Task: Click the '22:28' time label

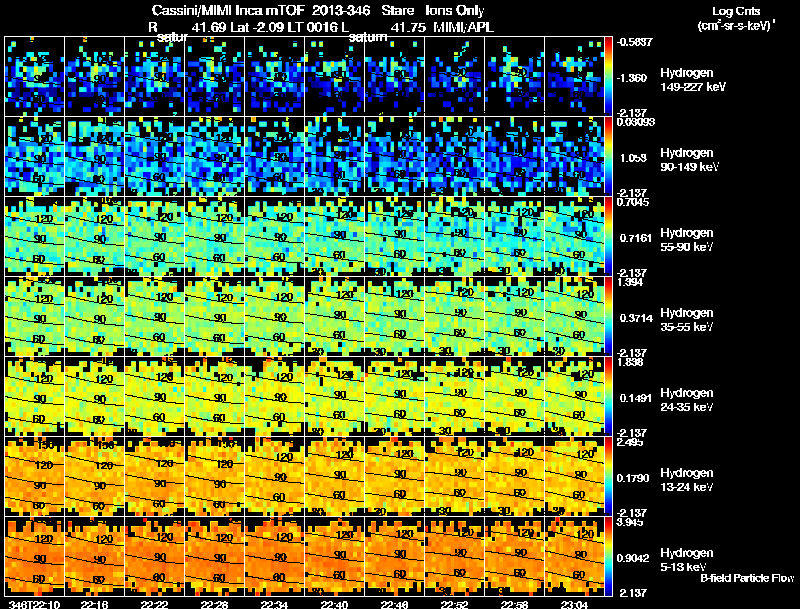Action: tap(214, 605)
